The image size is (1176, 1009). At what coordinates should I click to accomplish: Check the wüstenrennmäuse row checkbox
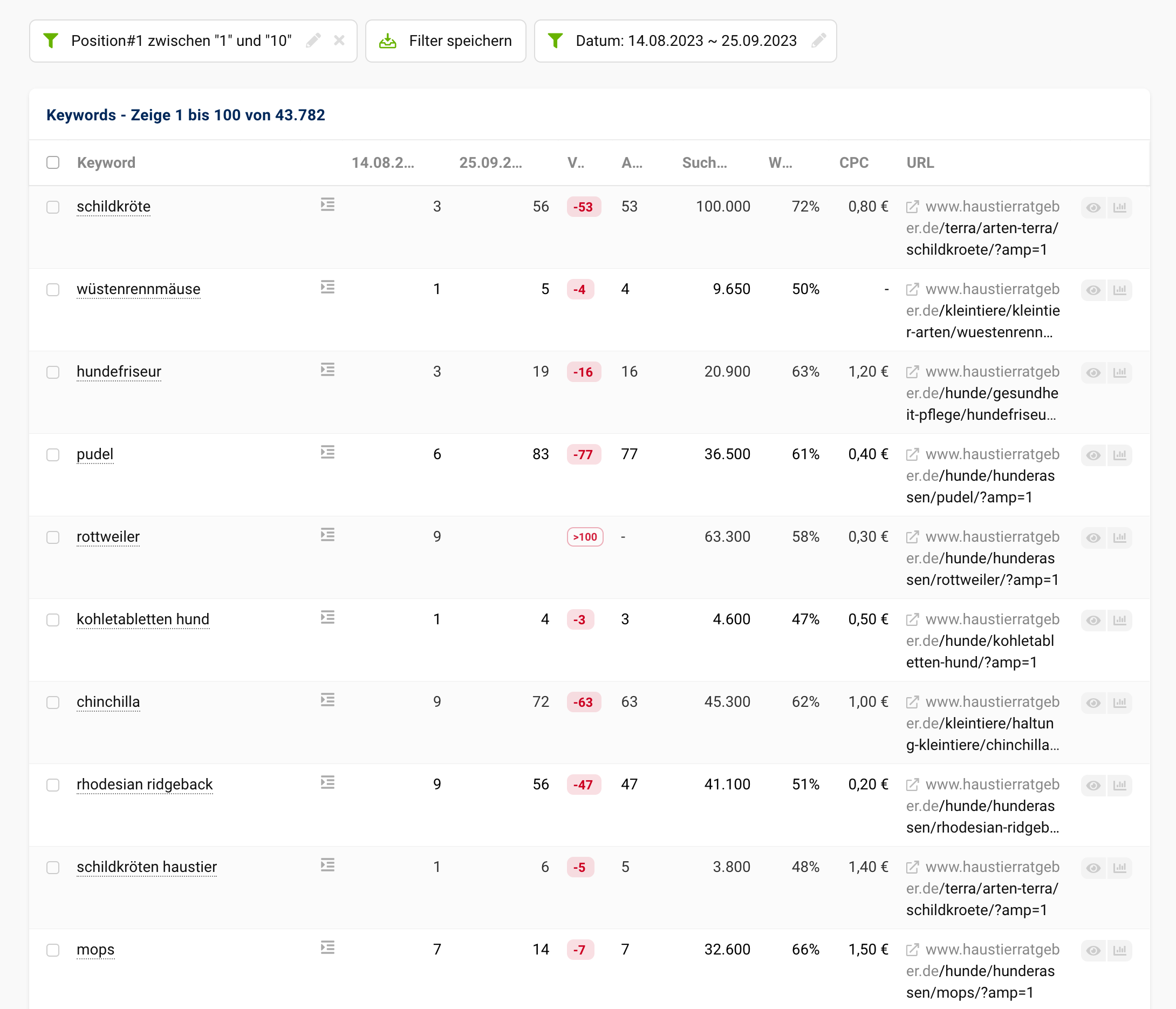coord(53,290)
